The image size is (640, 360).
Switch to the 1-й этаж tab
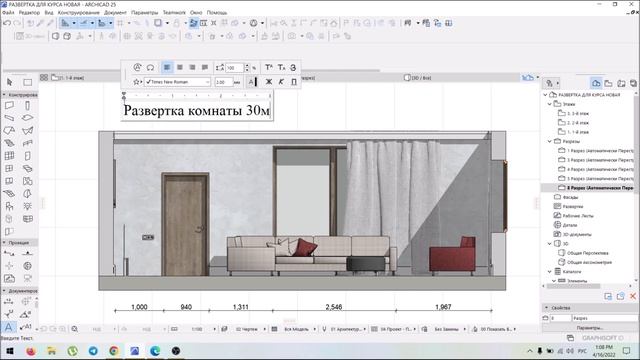[67, 78]
